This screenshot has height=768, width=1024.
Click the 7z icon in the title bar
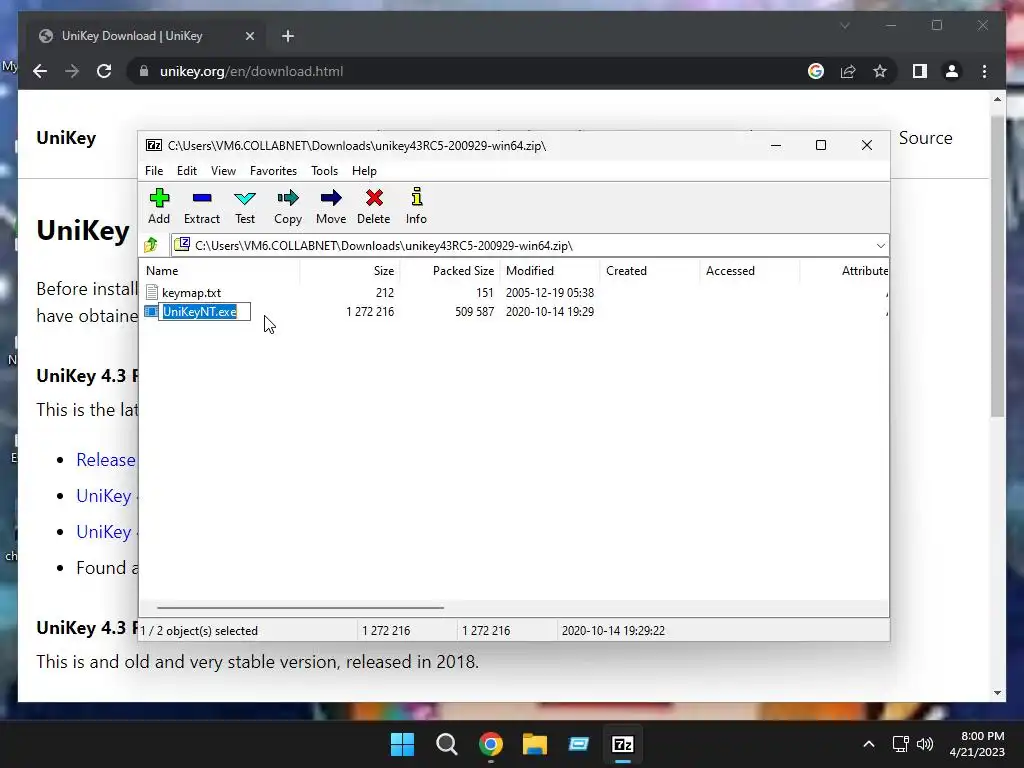(154, 145)
